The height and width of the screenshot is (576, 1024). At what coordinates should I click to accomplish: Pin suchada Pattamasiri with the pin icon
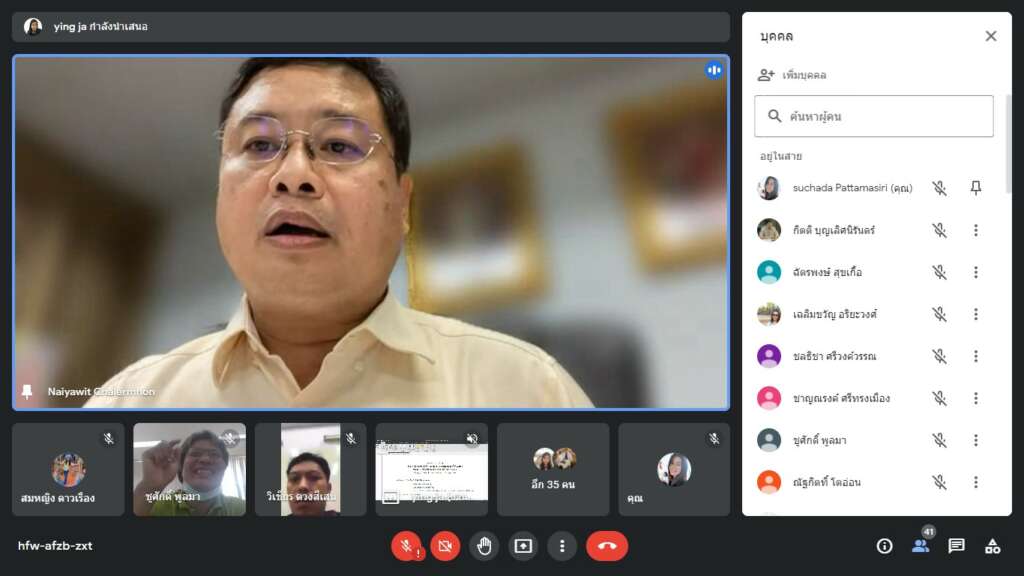coord(976,188)
